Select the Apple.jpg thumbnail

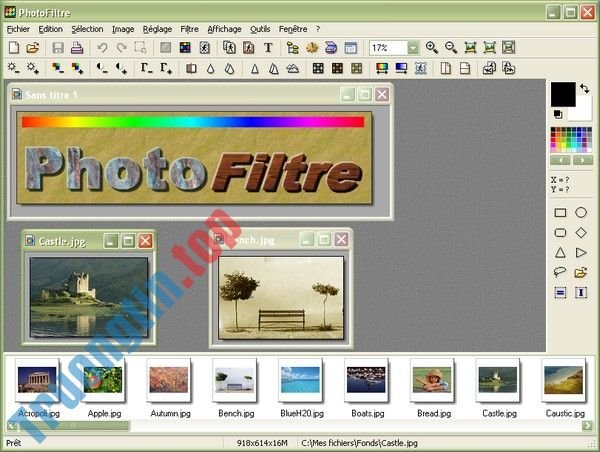pos(103,380)
